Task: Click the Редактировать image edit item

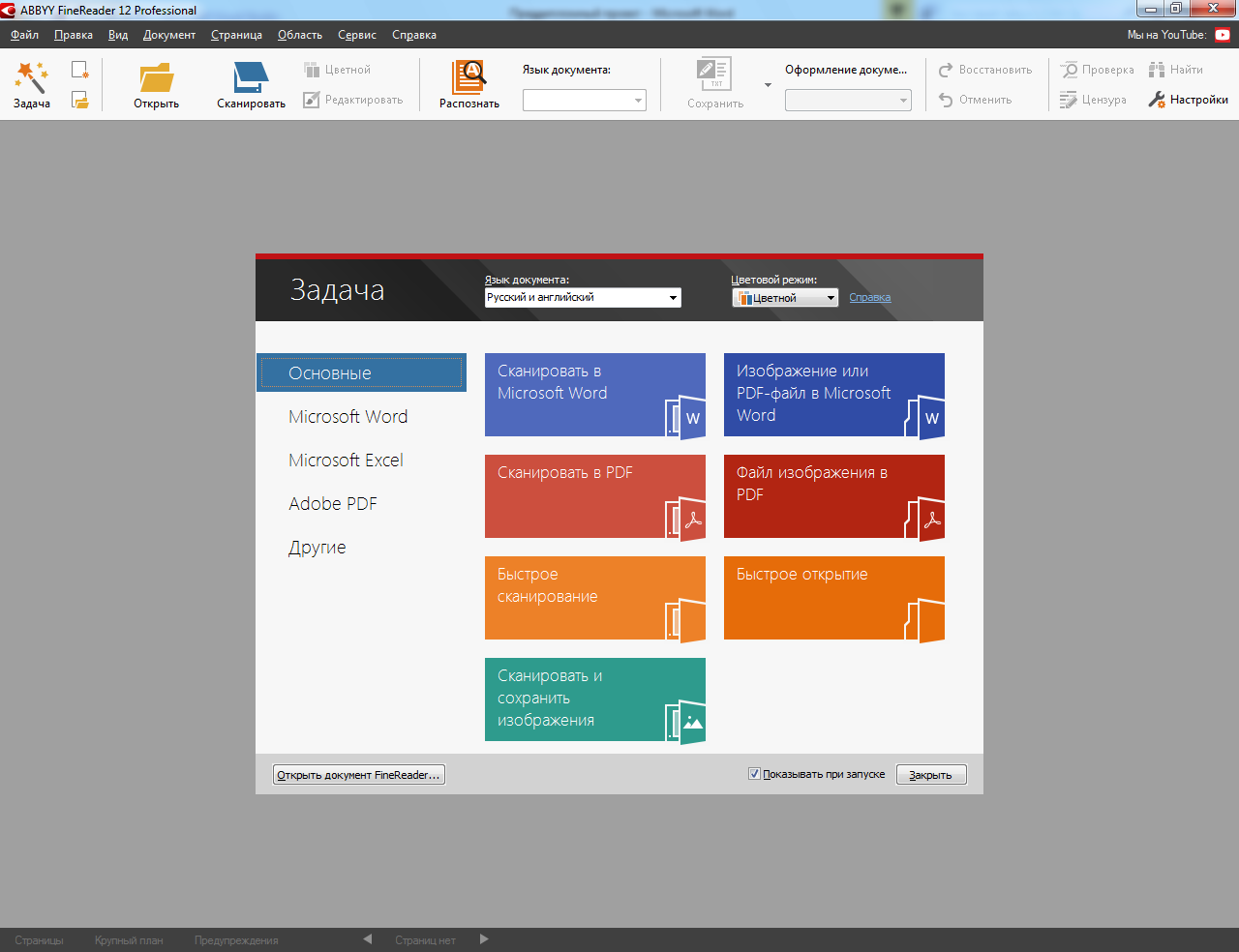Action: (x=352, y=100)
